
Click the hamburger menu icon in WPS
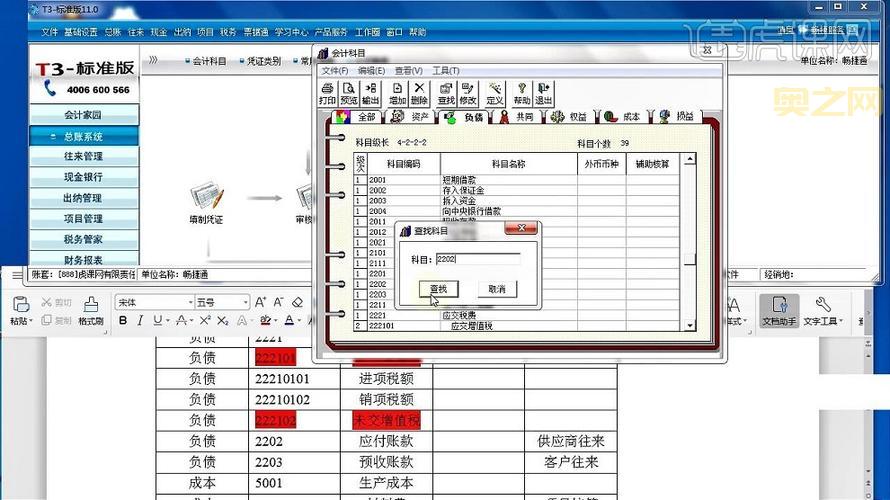pos(18,275)
